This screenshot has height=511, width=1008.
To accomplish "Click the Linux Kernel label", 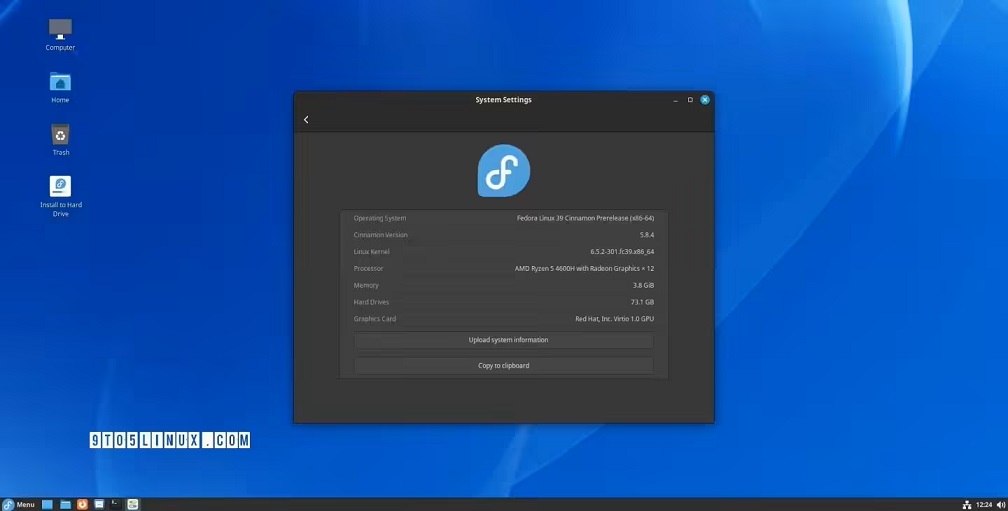I will [x=372, y=252].
